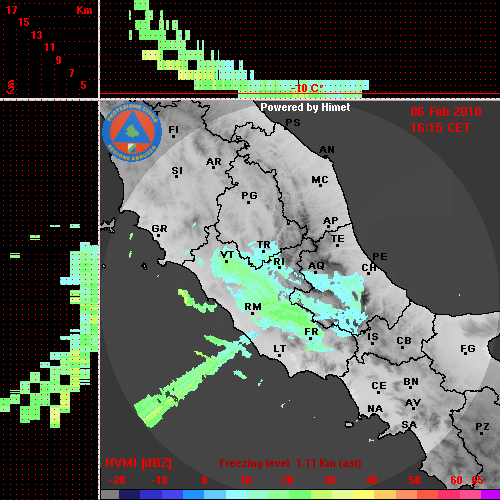Click the -20 value on dBZ scale
500x500 pixels.
coord(117,480)
